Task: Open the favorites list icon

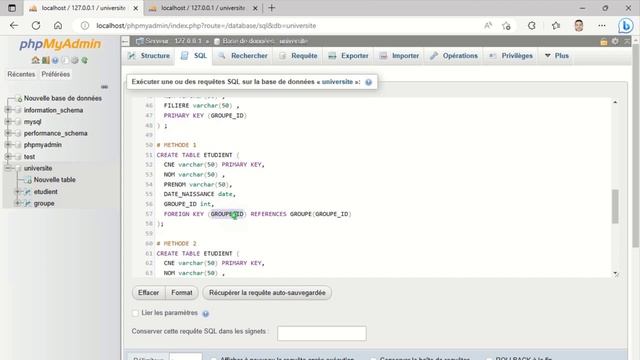Action: point(556,26)
